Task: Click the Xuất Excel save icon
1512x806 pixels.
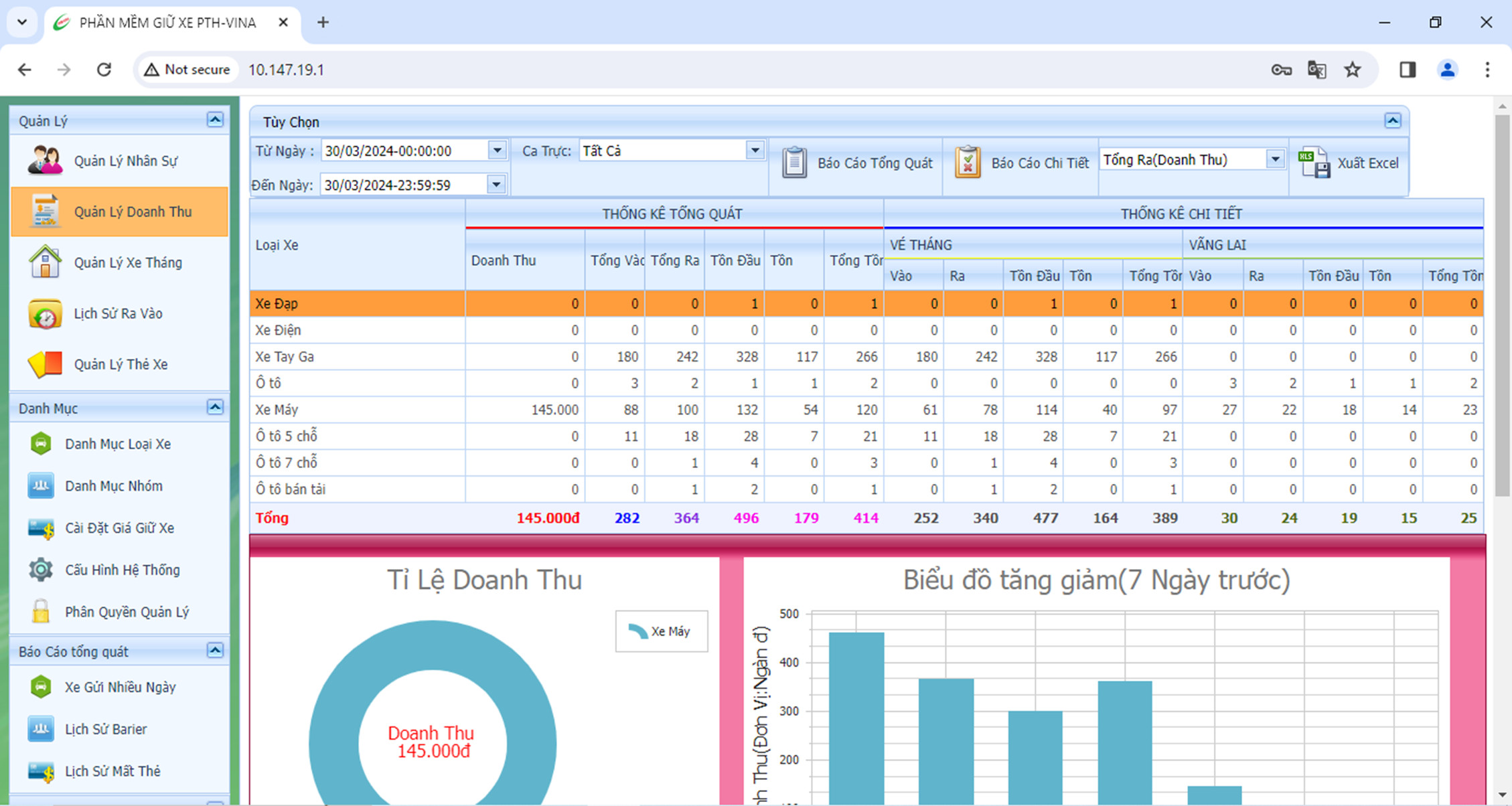Action: click(x=1313, y=163)
